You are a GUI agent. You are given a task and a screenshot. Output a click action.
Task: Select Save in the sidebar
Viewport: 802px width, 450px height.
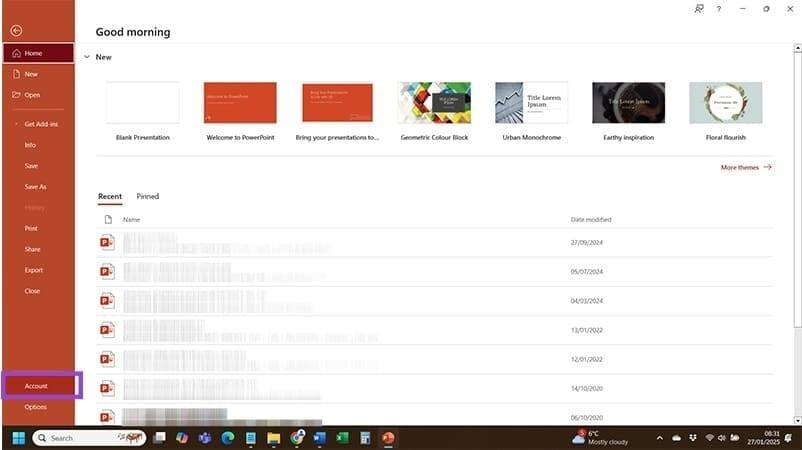(x=38, y=166)
